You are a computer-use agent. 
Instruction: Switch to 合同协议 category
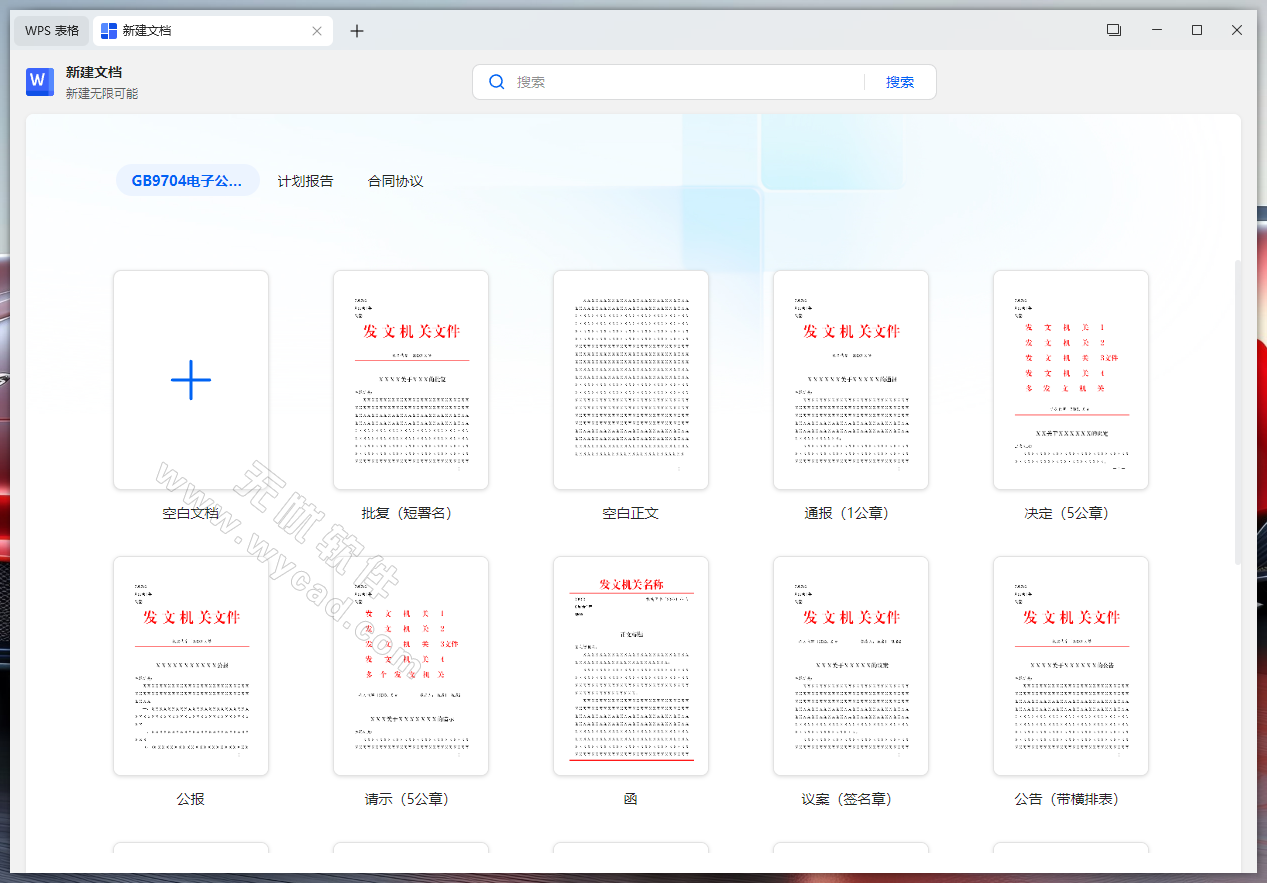[x=395, y=181]
